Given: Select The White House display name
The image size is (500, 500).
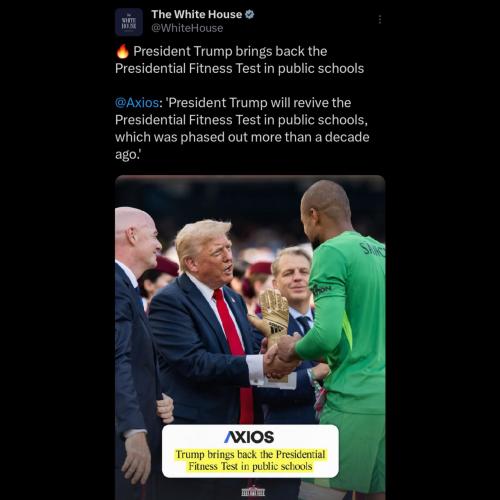Looking at the screenshot, I should pos(197,14).
